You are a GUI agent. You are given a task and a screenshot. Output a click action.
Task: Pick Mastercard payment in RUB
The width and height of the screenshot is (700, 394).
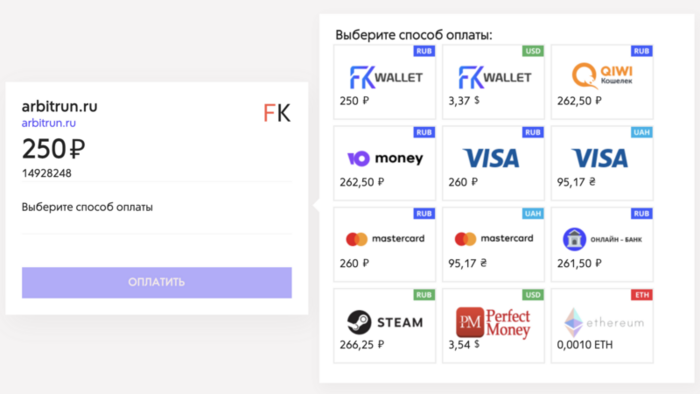384,245
